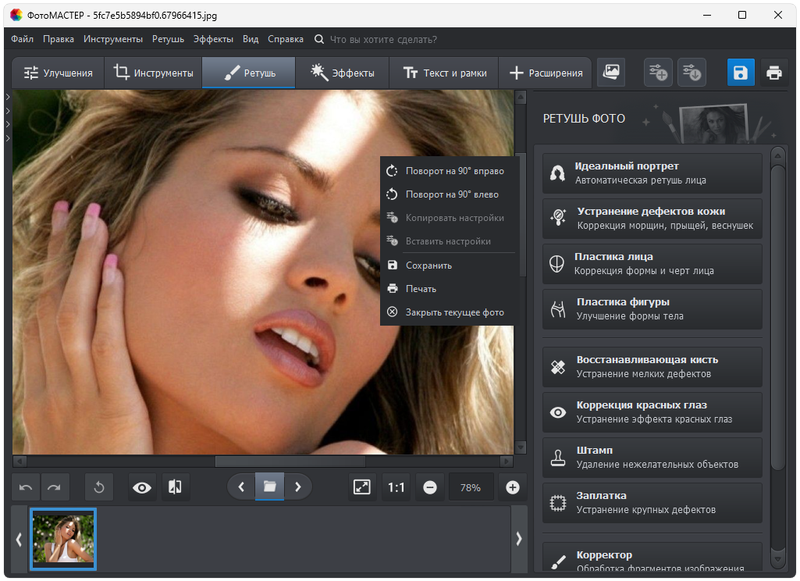The image size is (800, 581).
Task: Toggle the before/after compare view
Action: point(175,487)
